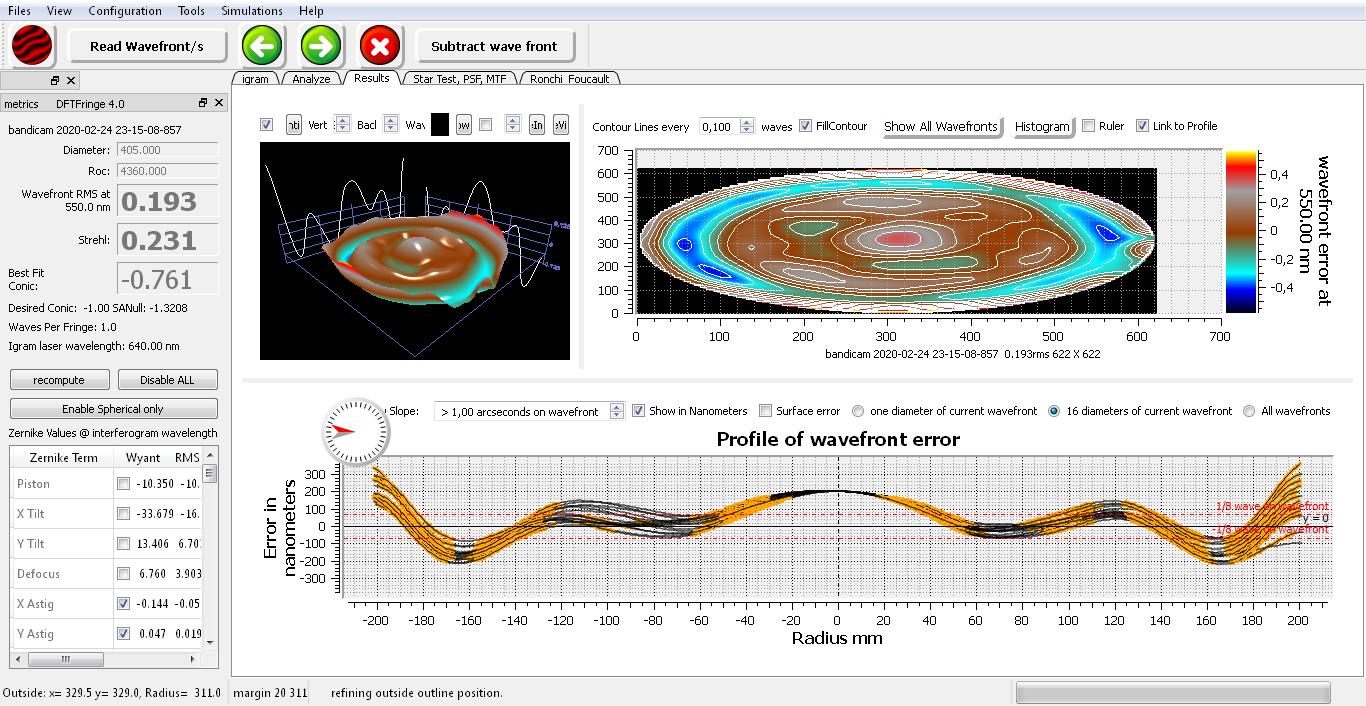Open the Simulations menu

coord(251,11)
